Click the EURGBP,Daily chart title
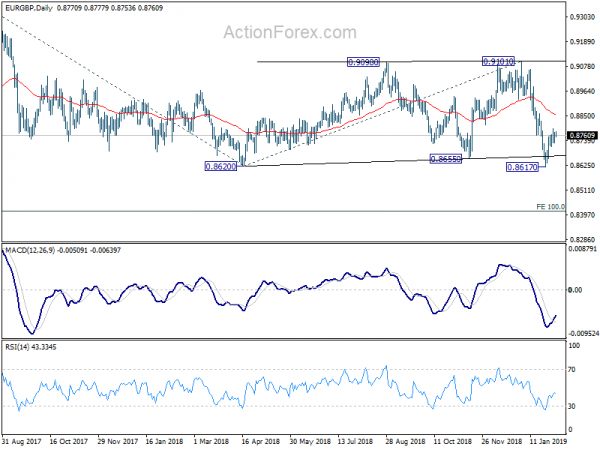This screenshot has height=450, width=600. [29, 8]
